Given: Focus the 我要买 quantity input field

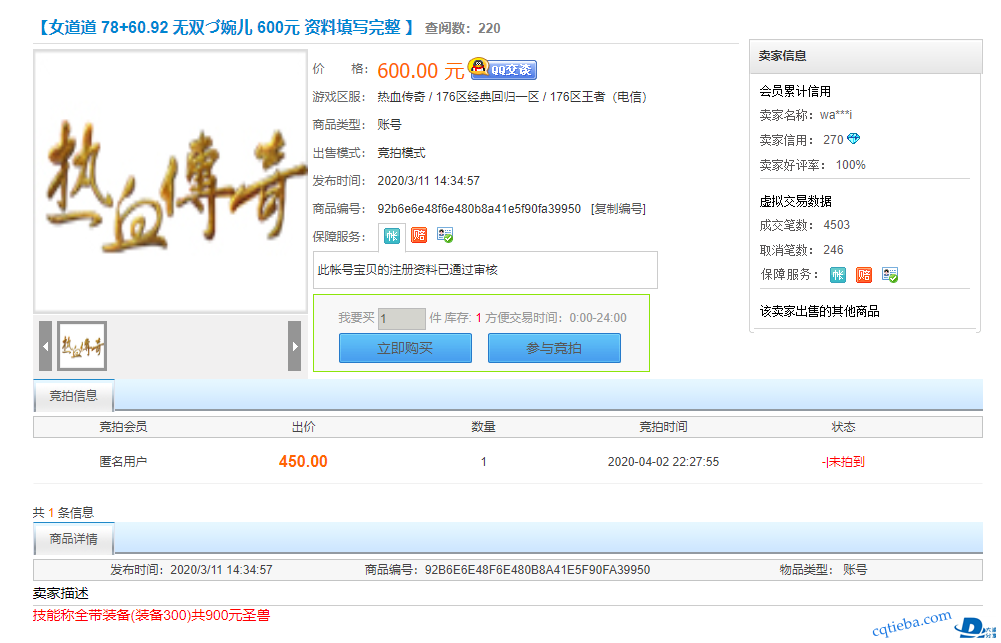Looking at the screenshot, I should tap(402, 318).
